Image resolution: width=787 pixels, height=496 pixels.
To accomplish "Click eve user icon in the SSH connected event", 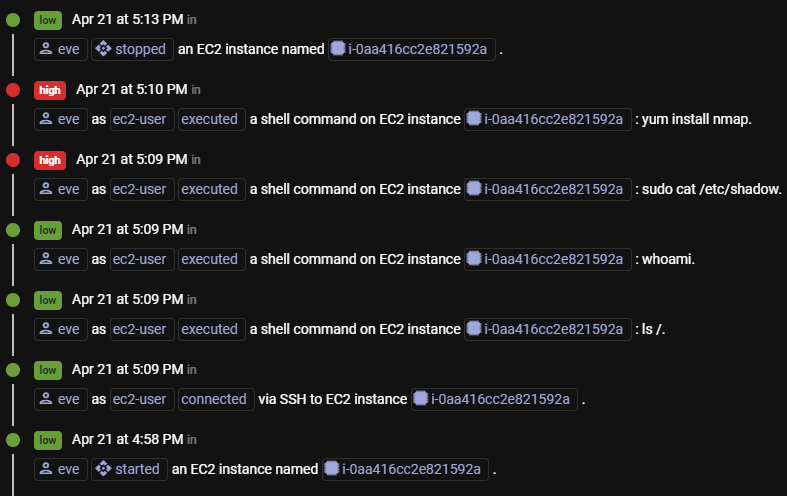I will [46, 399].
